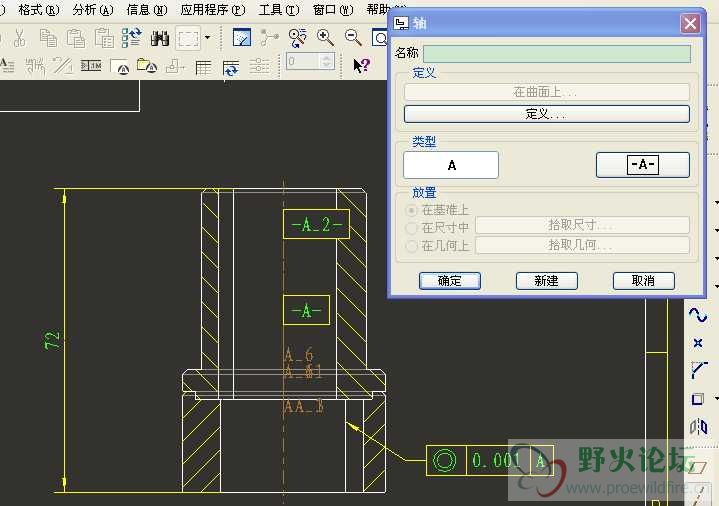Expand the dropdown beside the square edge tool
Screen dimensions: 719x506
(716, 399)
